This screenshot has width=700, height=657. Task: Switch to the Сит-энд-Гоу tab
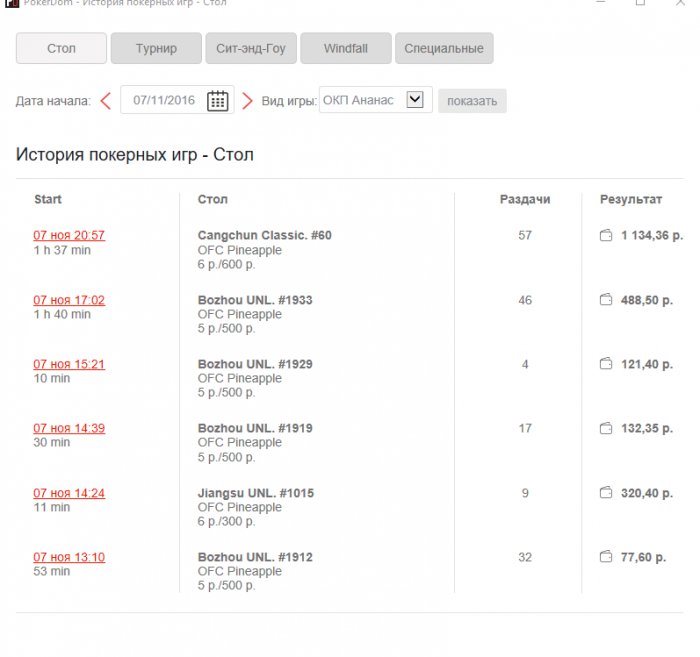point(250,48)
